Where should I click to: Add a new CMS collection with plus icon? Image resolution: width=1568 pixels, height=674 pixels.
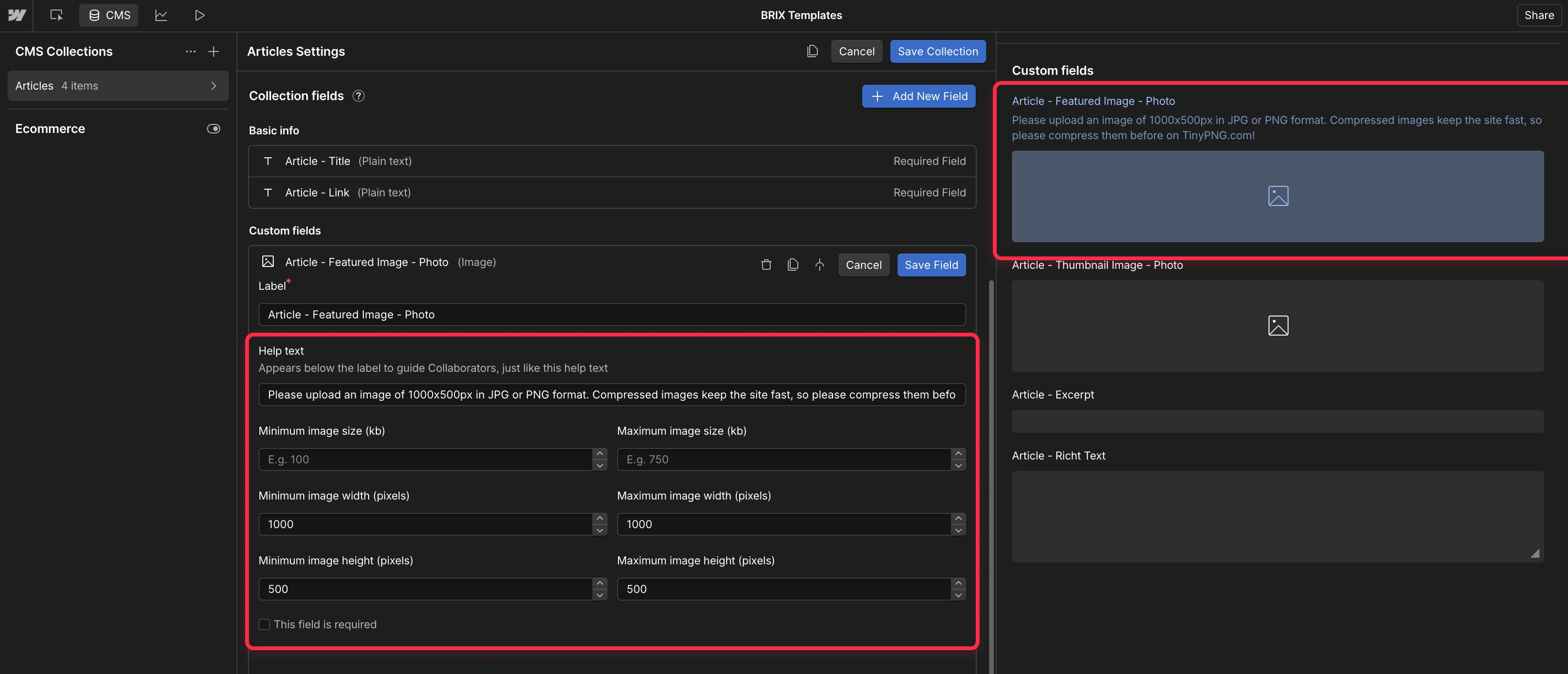(x=214, y=51)
